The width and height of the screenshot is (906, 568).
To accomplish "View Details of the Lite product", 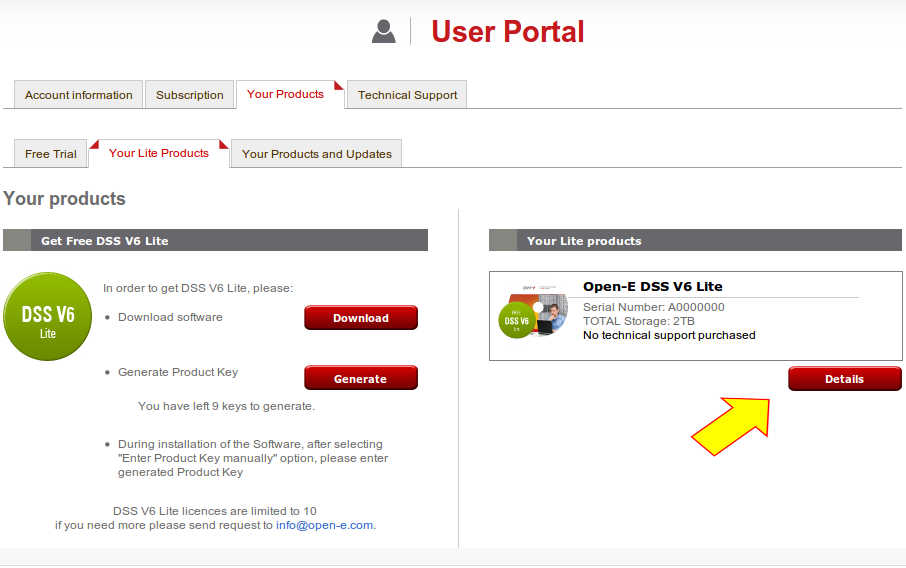I will 845,379.
